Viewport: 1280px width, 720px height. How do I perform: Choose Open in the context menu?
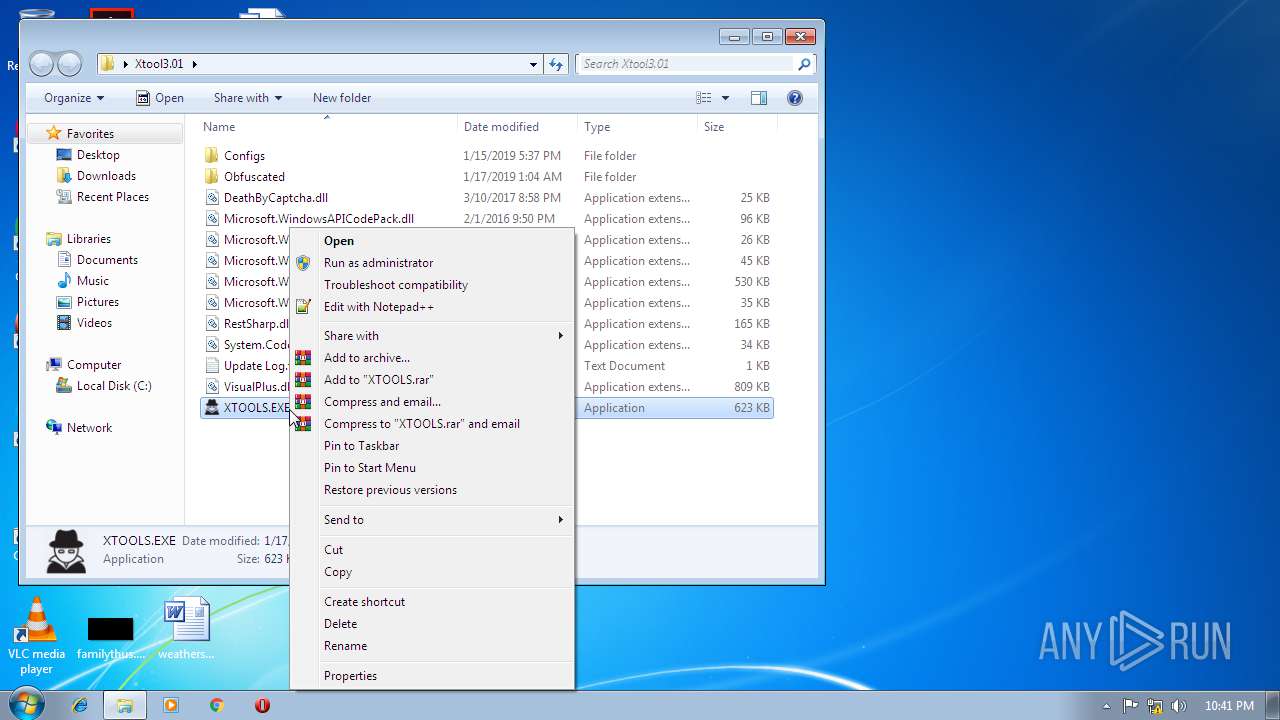433,241
